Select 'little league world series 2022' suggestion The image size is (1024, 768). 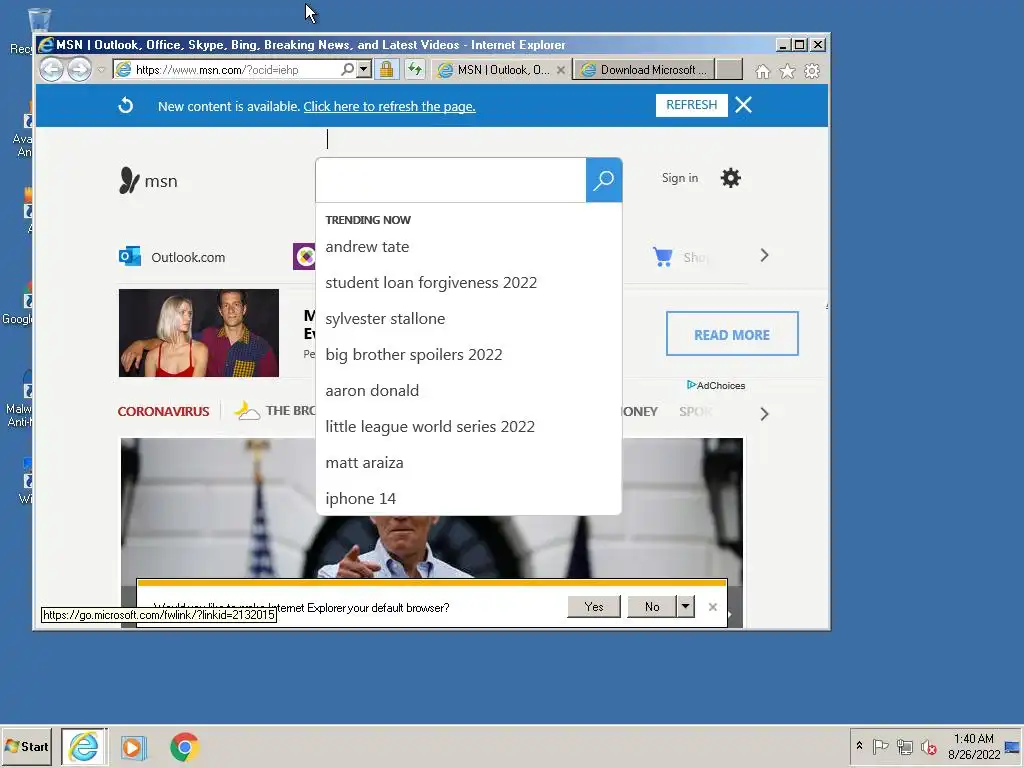coord(430,426)
